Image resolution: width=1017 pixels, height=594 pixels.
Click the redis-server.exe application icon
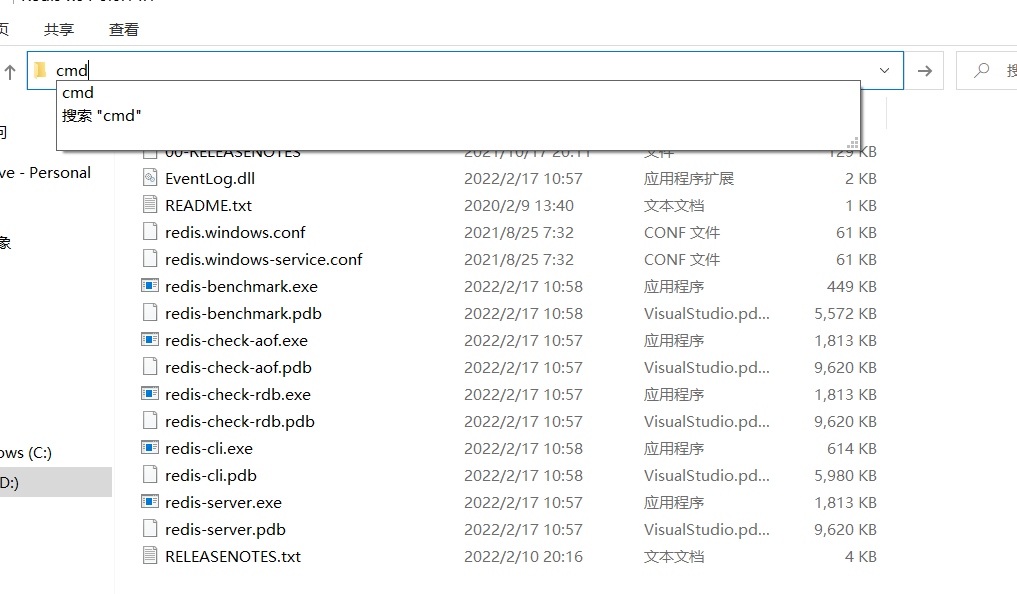(x=150, y=502)
